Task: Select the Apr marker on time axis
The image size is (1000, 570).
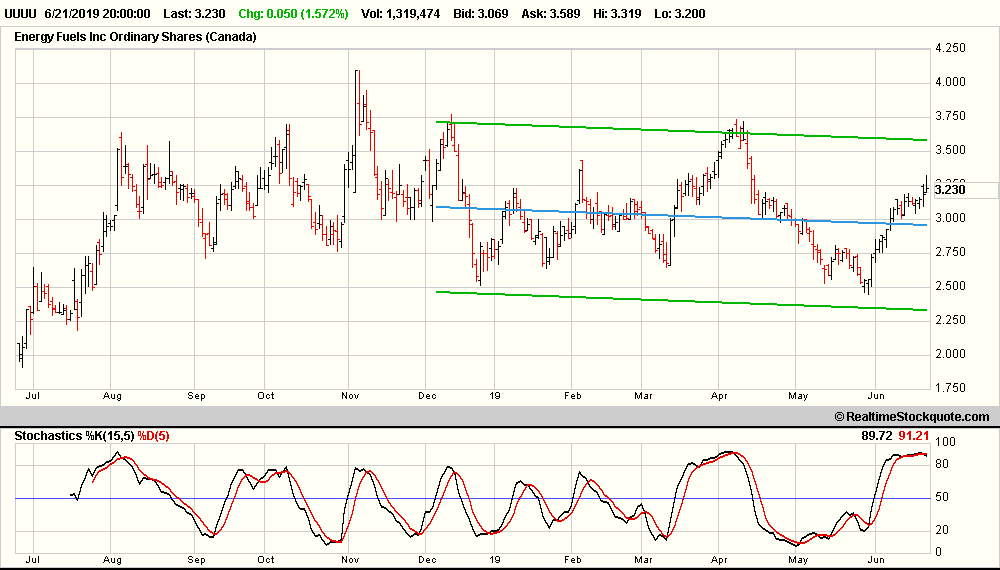Action: (716, 395)
